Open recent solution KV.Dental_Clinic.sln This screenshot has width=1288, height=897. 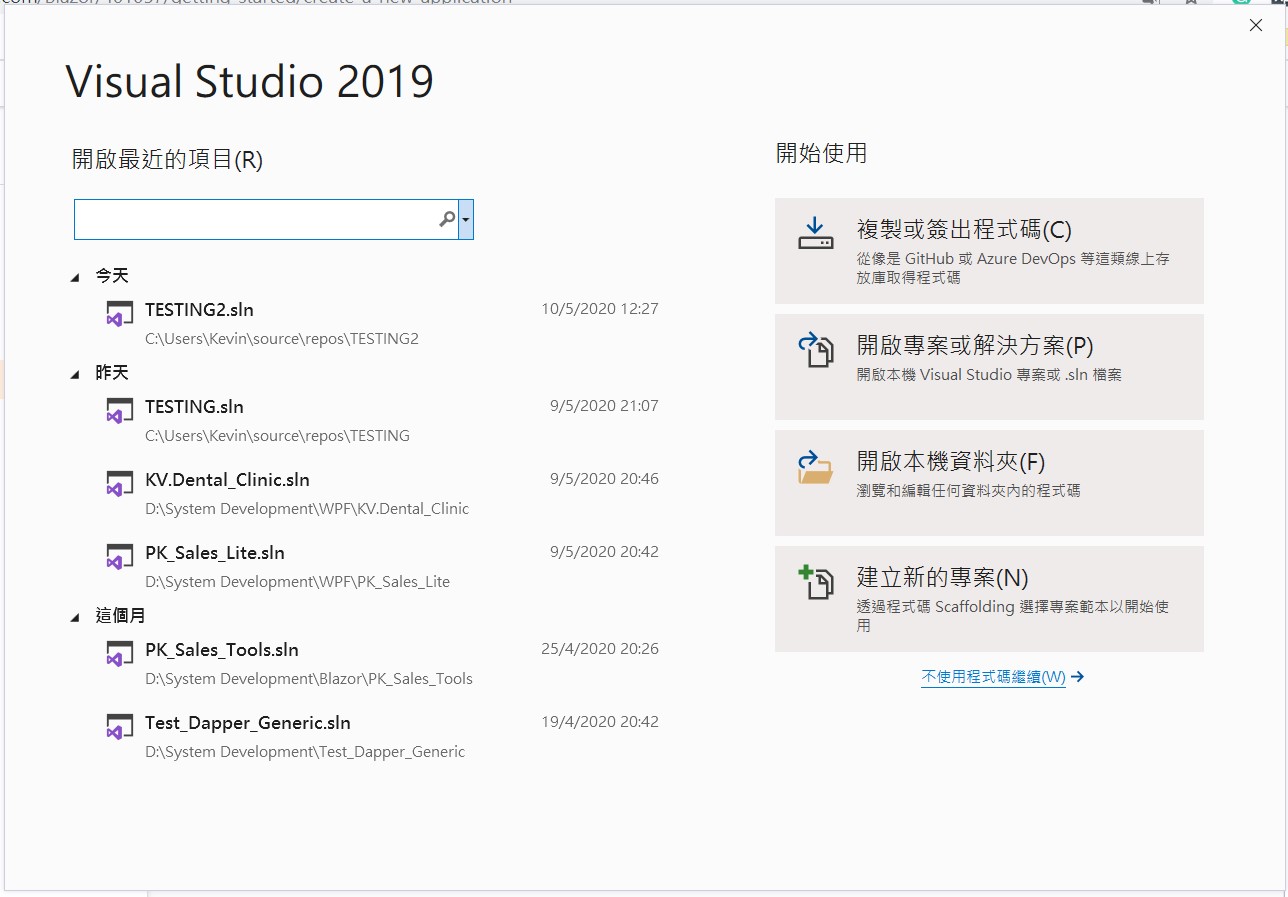[x=227, y=480]
